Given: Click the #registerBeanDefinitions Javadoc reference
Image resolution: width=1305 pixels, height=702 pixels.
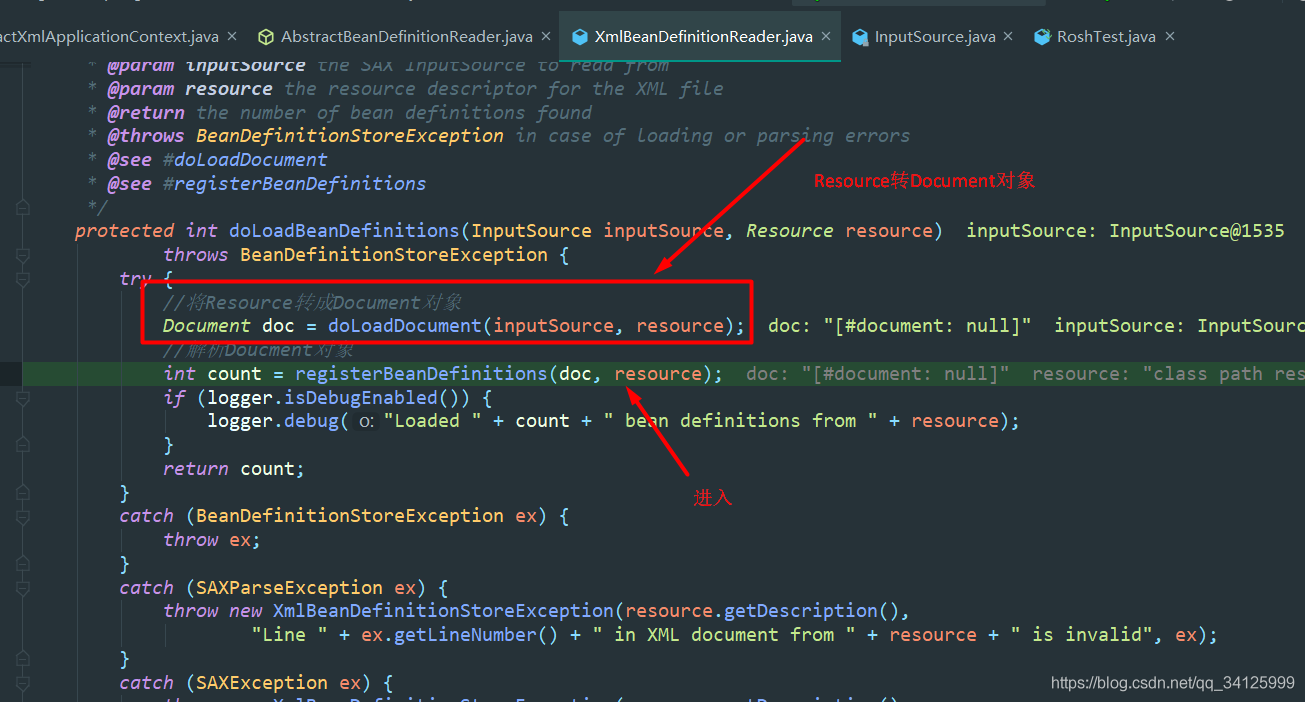Looking at the screenshot, I should (295, 184).
